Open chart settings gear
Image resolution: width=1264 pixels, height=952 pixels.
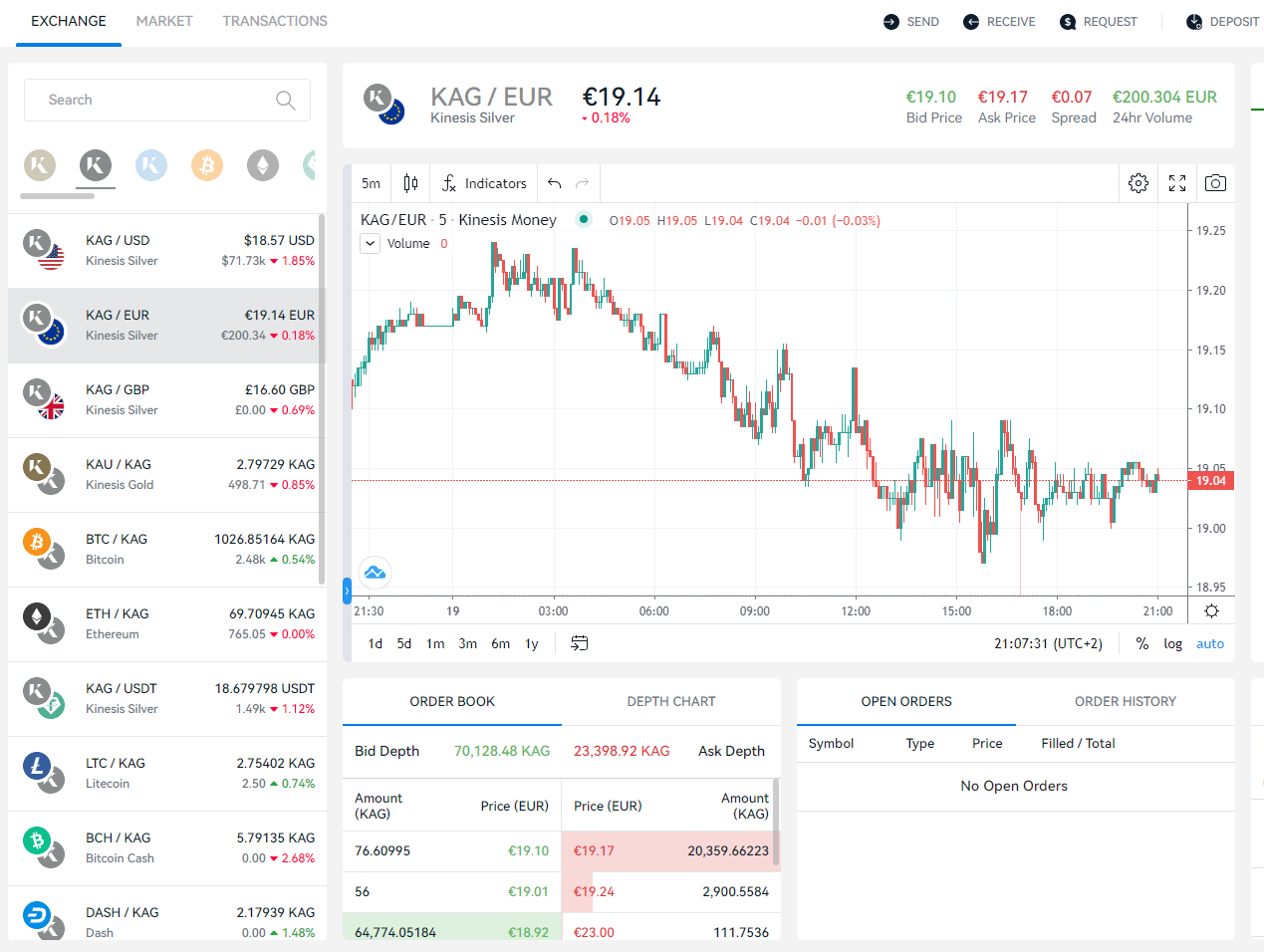1138,183
